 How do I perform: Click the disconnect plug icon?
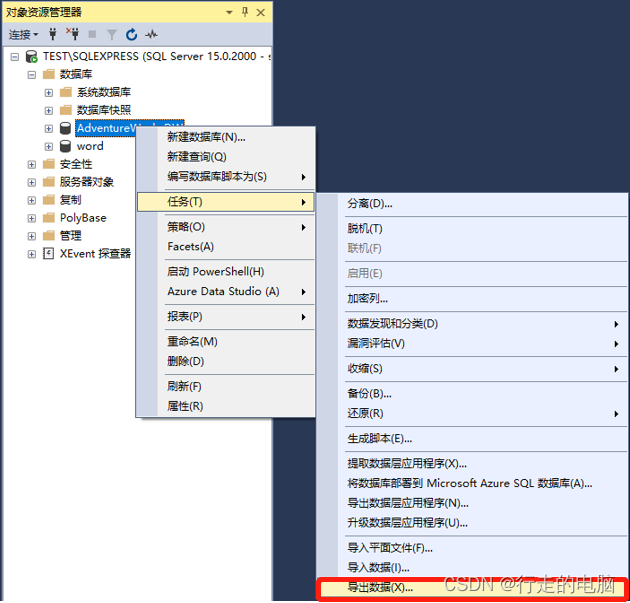(73, 35)
